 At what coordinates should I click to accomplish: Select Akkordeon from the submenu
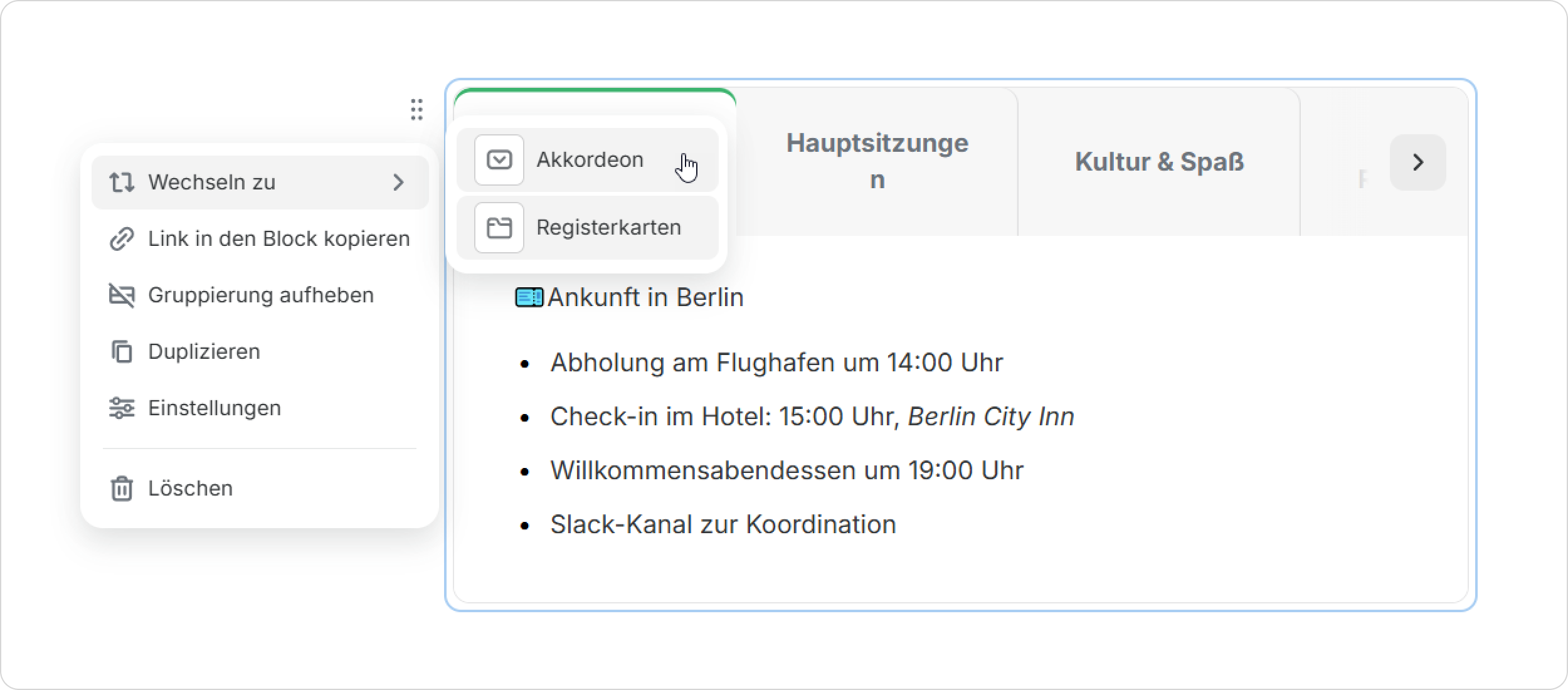590,160
